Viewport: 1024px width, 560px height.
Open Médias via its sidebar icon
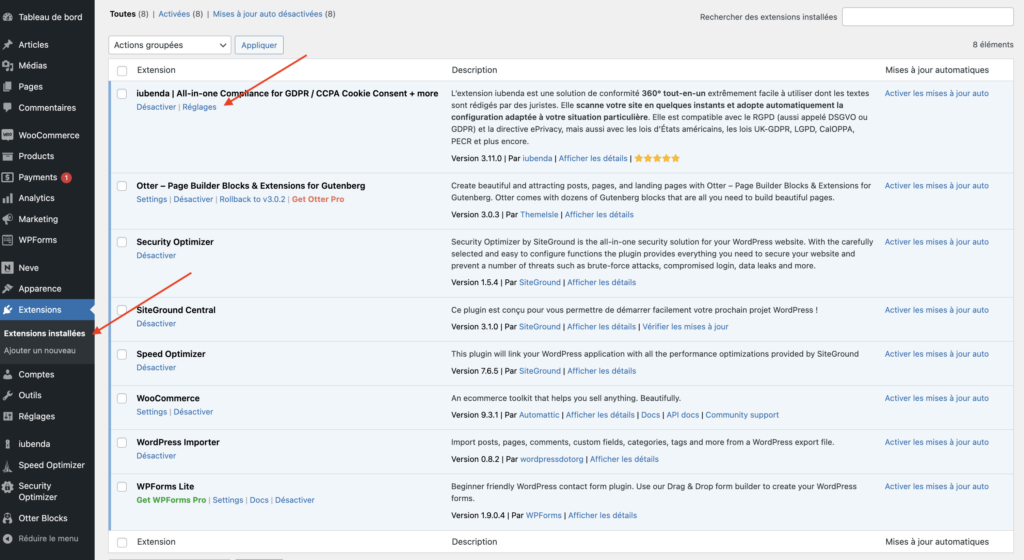click(8, 66)
